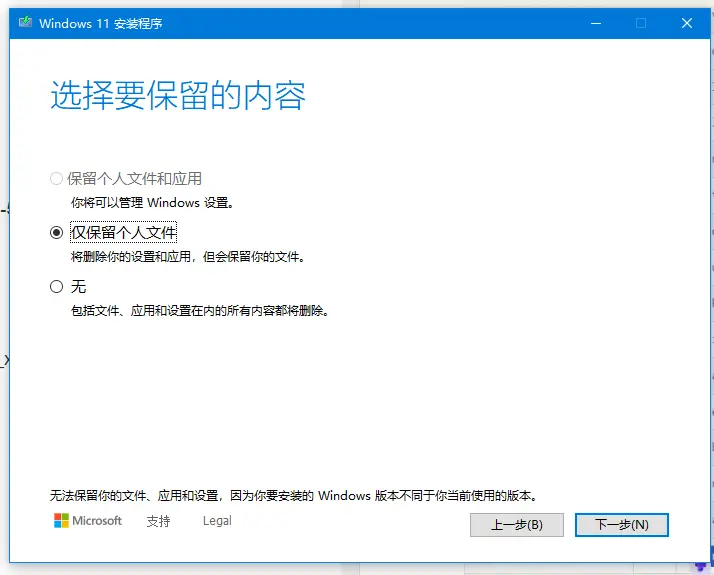
Task: Click the Microsoft logo
Action: (x=88, y=520)
